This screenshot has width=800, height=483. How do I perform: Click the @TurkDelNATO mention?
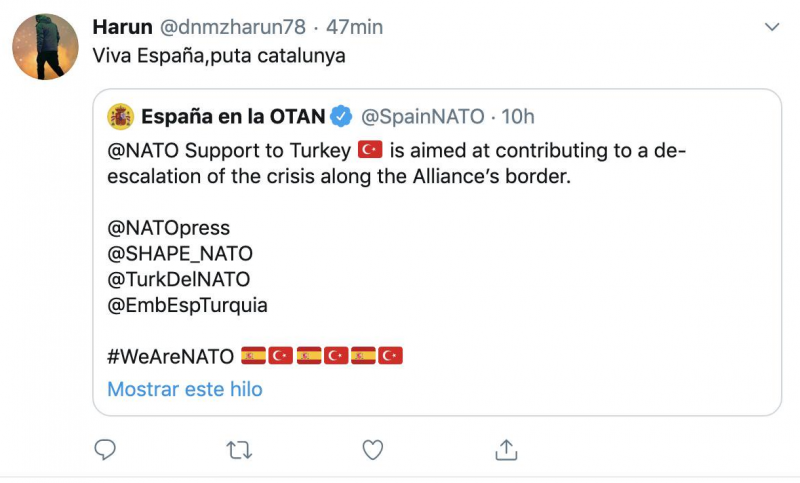click(178, 279)
